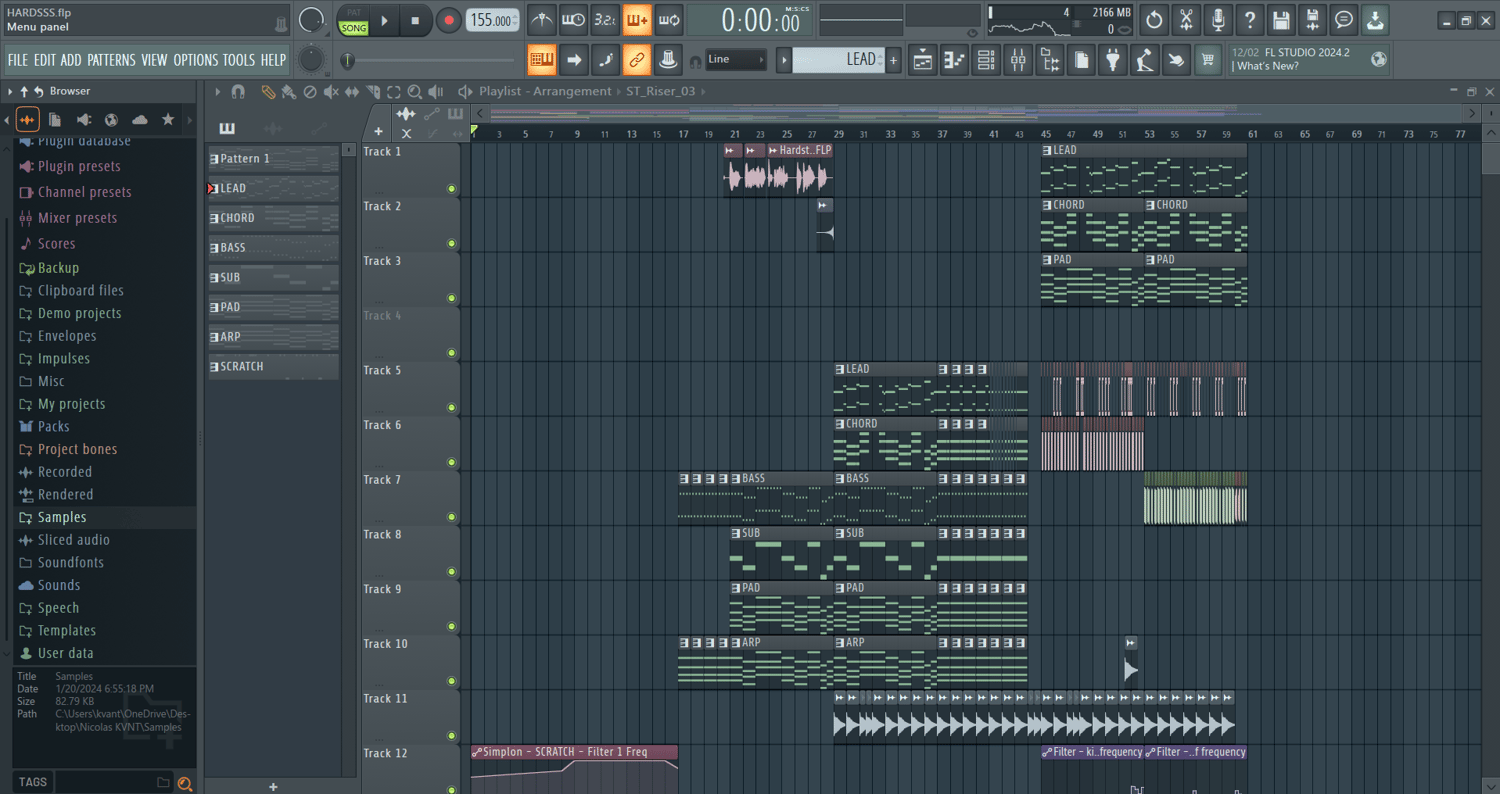Open the metronome toggle in the transport bar
The width and height of the screenshot is (1500, 794).
pyautogui.click(x=542, y=19)
